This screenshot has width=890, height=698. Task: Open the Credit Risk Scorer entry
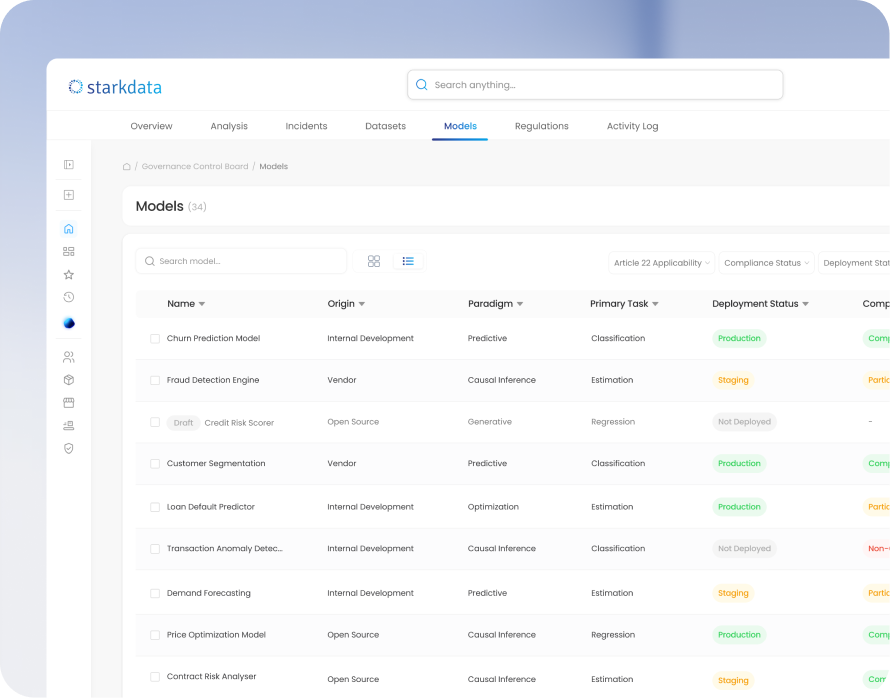pyautogui.click(x=239, y=423)
